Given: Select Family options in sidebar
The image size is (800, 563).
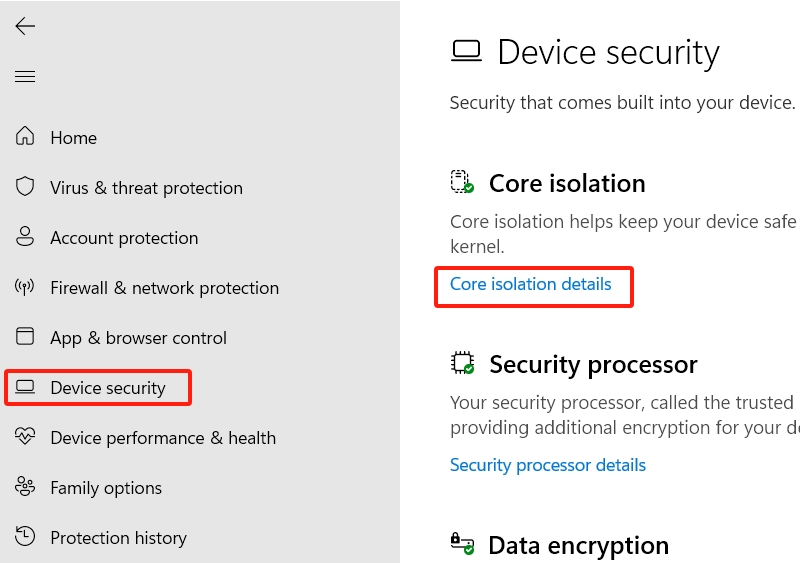Looking at the screenshot, I should (x=106, y=488).
